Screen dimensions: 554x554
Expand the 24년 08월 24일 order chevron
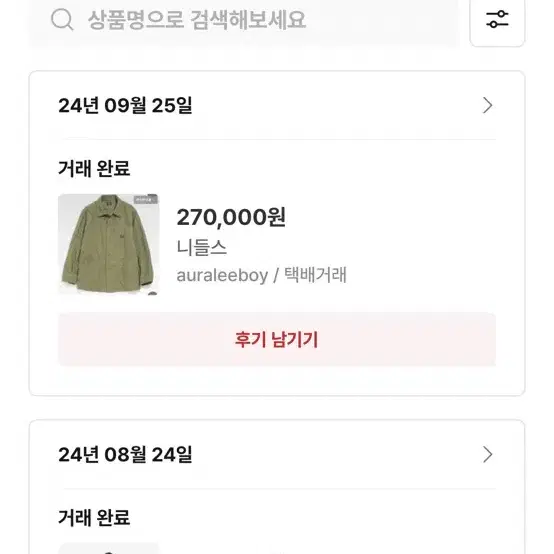[x=488, y=454]
